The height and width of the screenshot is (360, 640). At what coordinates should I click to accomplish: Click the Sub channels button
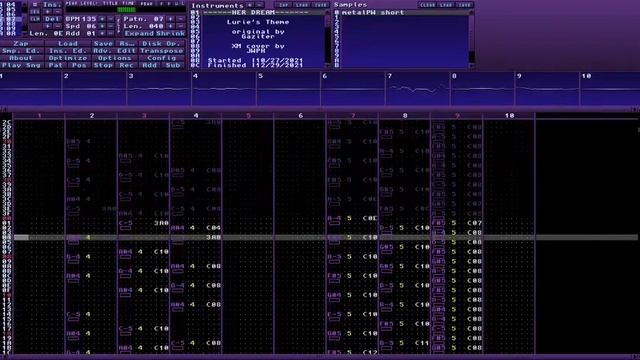point(173,65)
